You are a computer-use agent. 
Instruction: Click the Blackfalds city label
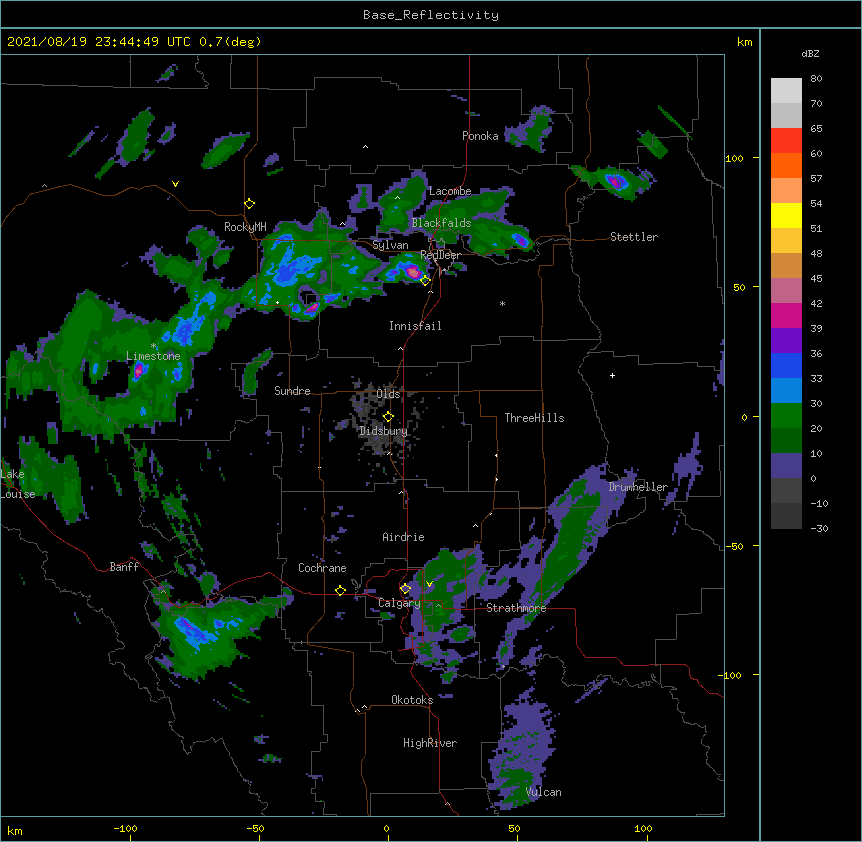(441, 223)
